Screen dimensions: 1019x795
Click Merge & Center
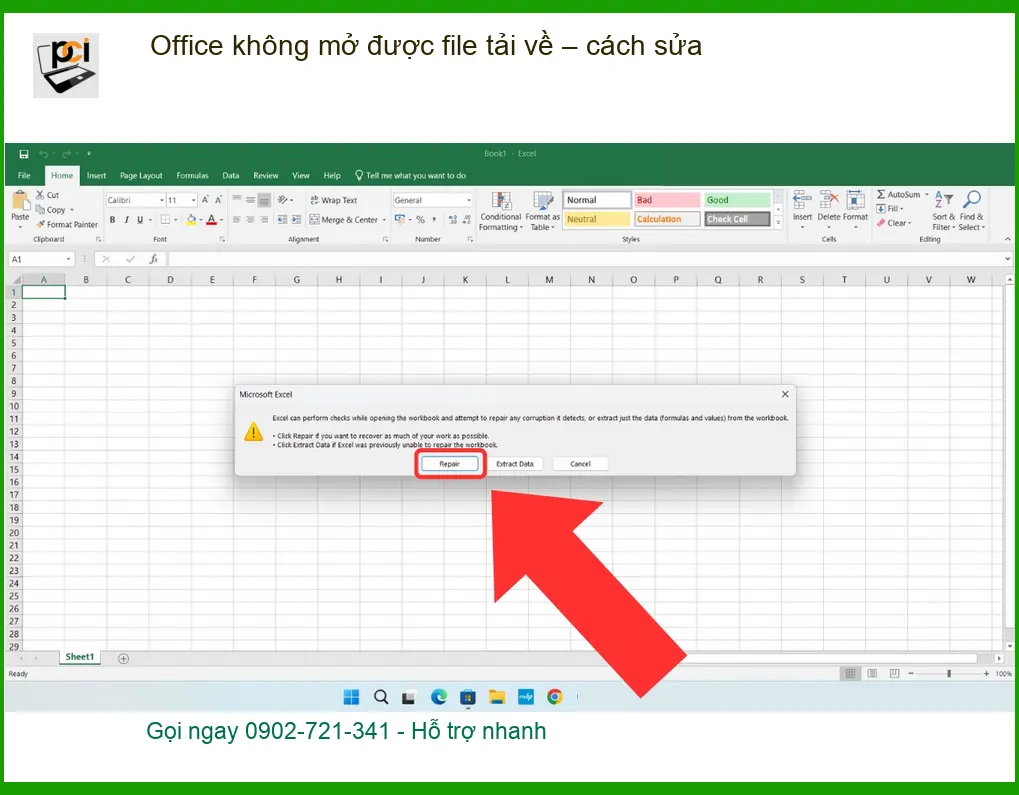click(x=344, y=220)
